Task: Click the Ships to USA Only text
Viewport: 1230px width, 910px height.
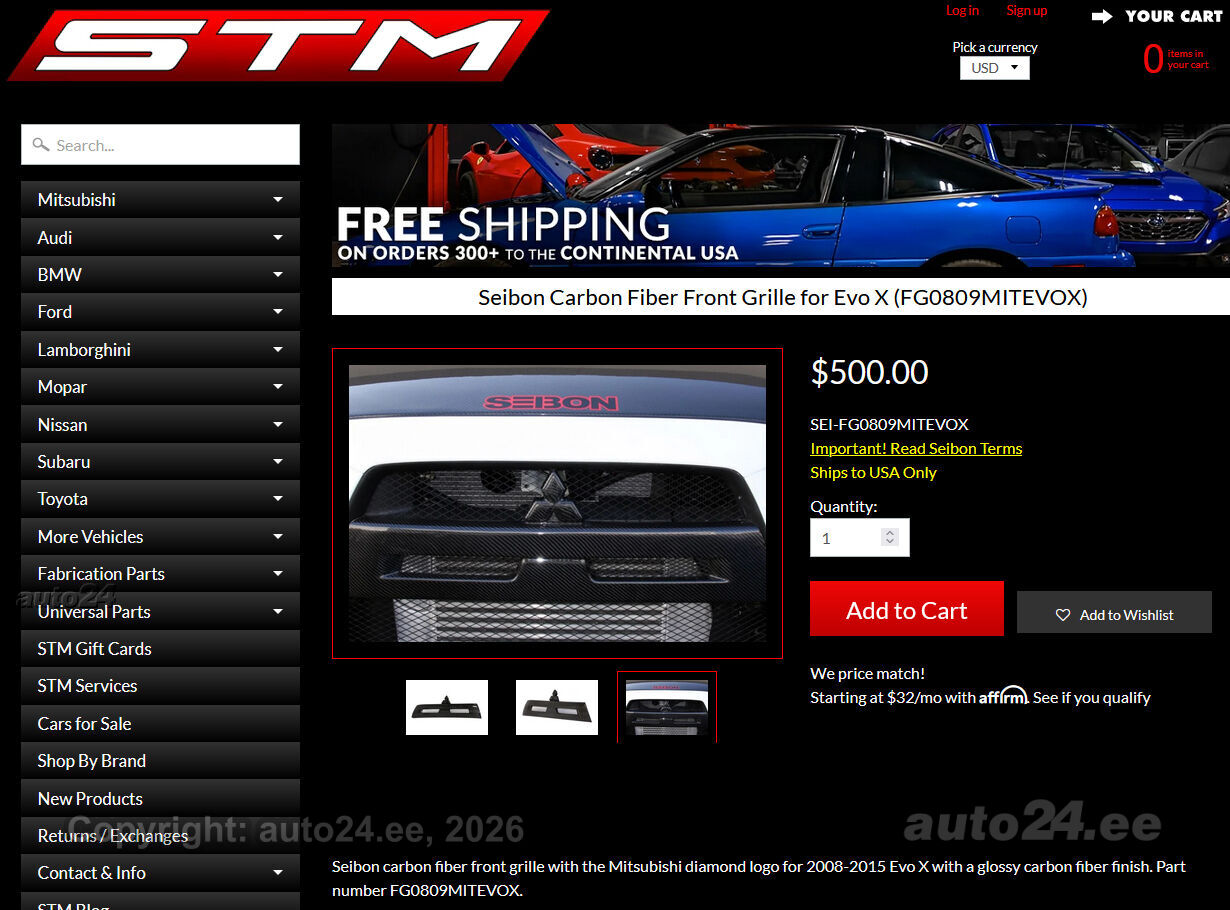Action: (x=873, y=472)
